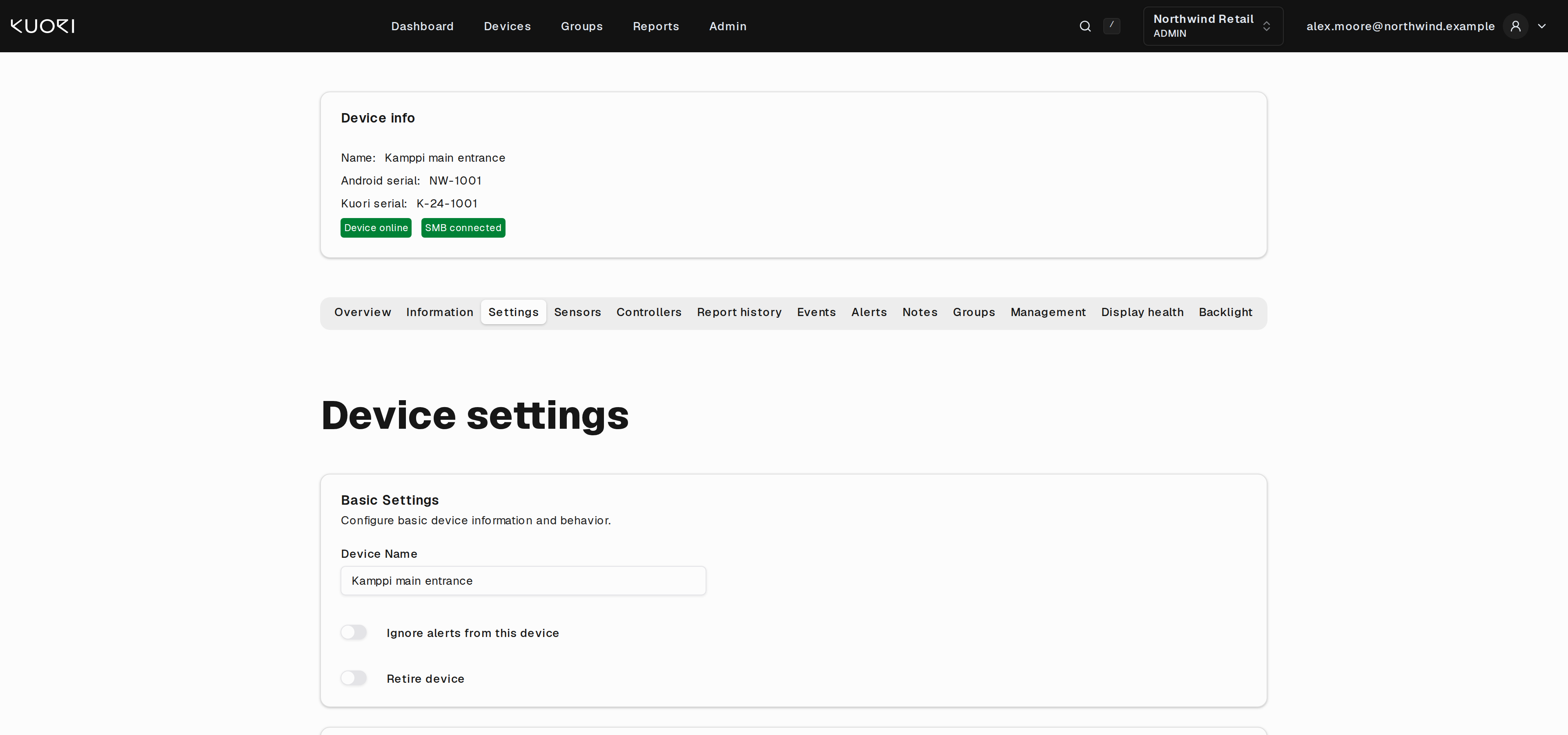Switch to the Management tab
The image size is (1568, 735).
[x=1048, y=312]
